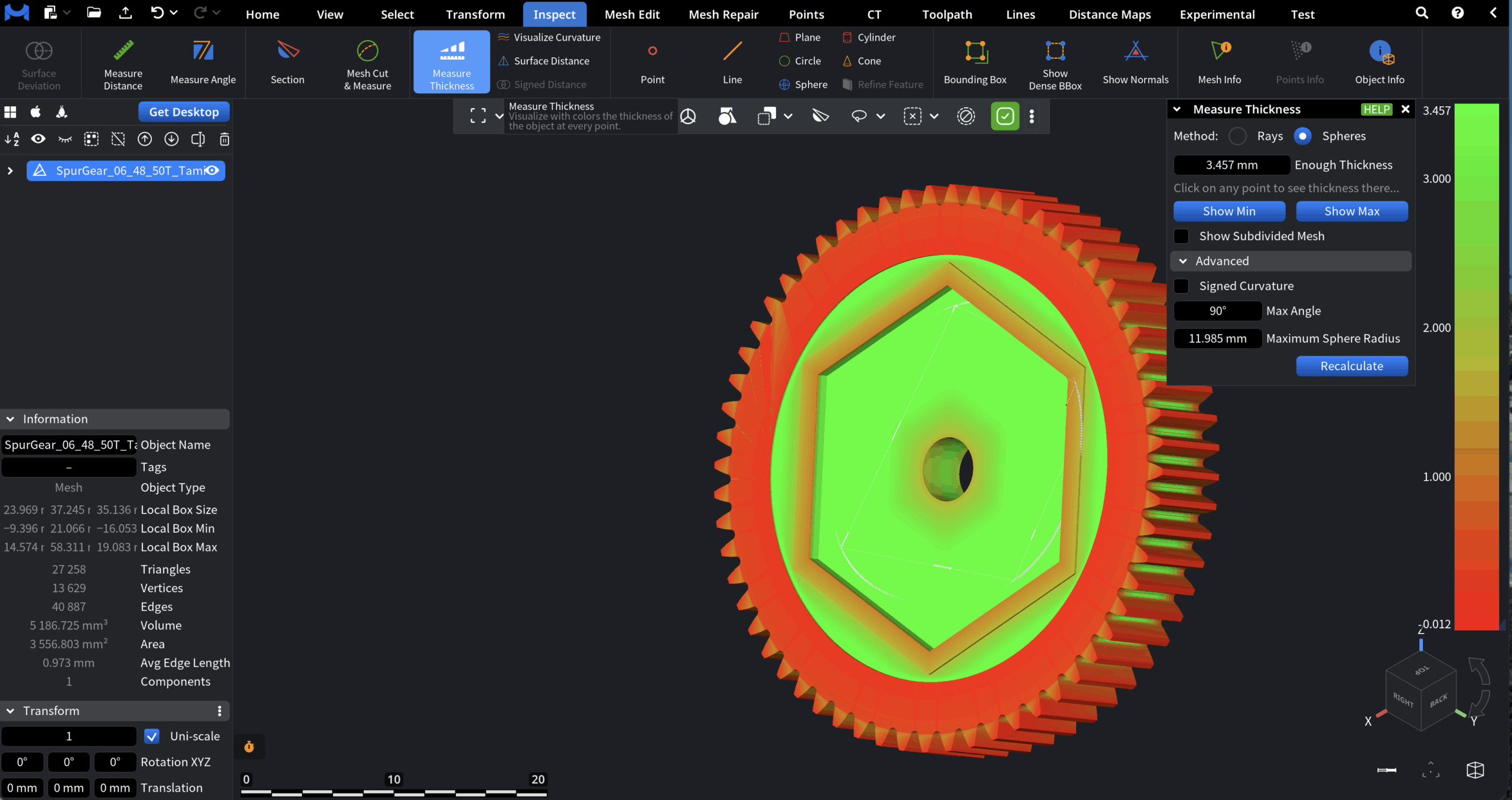Select Mesh Cut & Measure

click(x=367, y=62)
